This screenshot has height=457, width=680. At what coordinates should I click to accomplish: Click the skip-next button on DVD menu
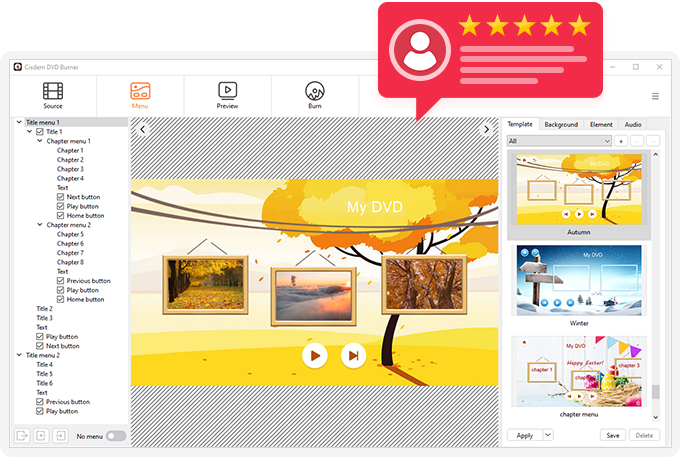pyautogui.click(x=352, y=355)
